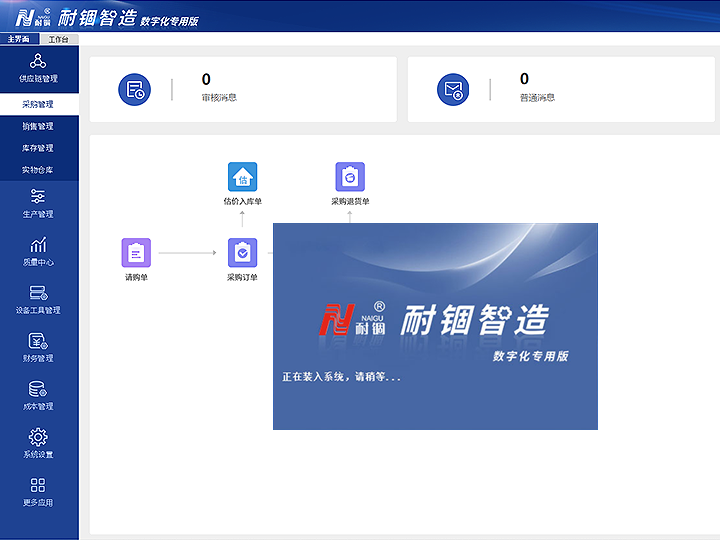Click the 系统设置 sidebar label

pos(39,455)
